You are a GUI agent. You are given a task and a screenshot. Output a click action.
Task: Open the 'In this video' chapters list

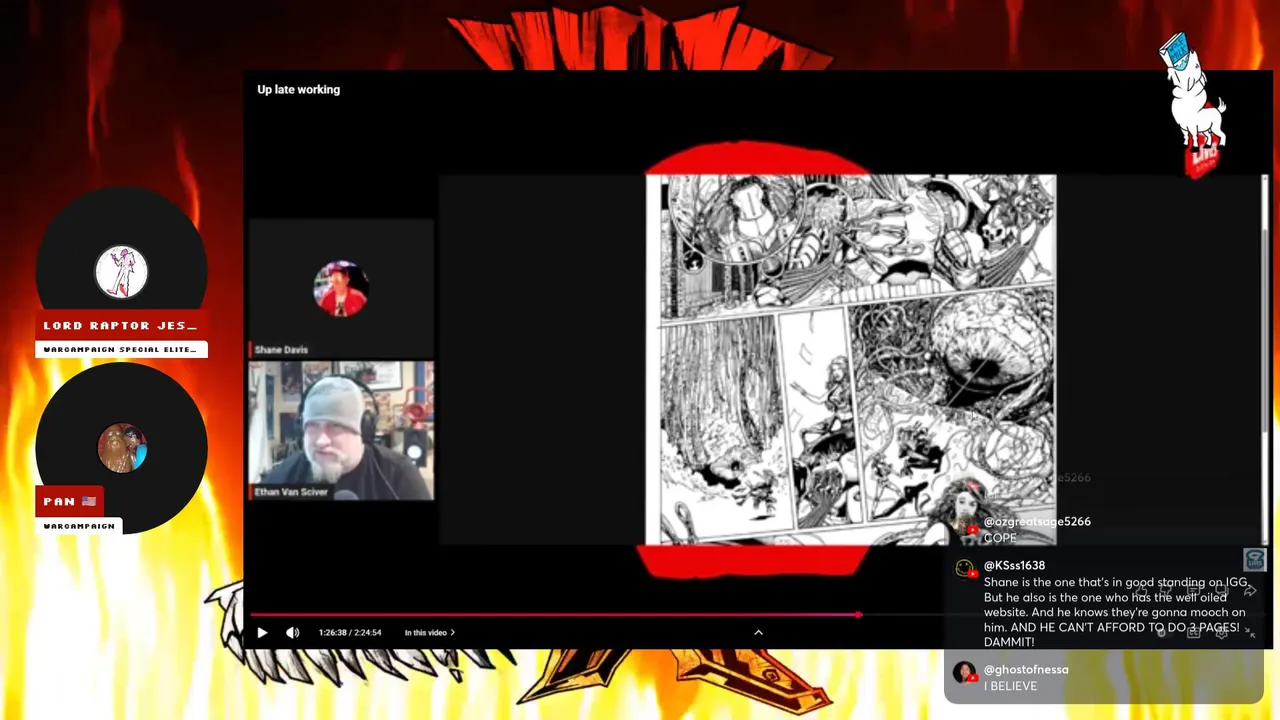pos(430,632)
